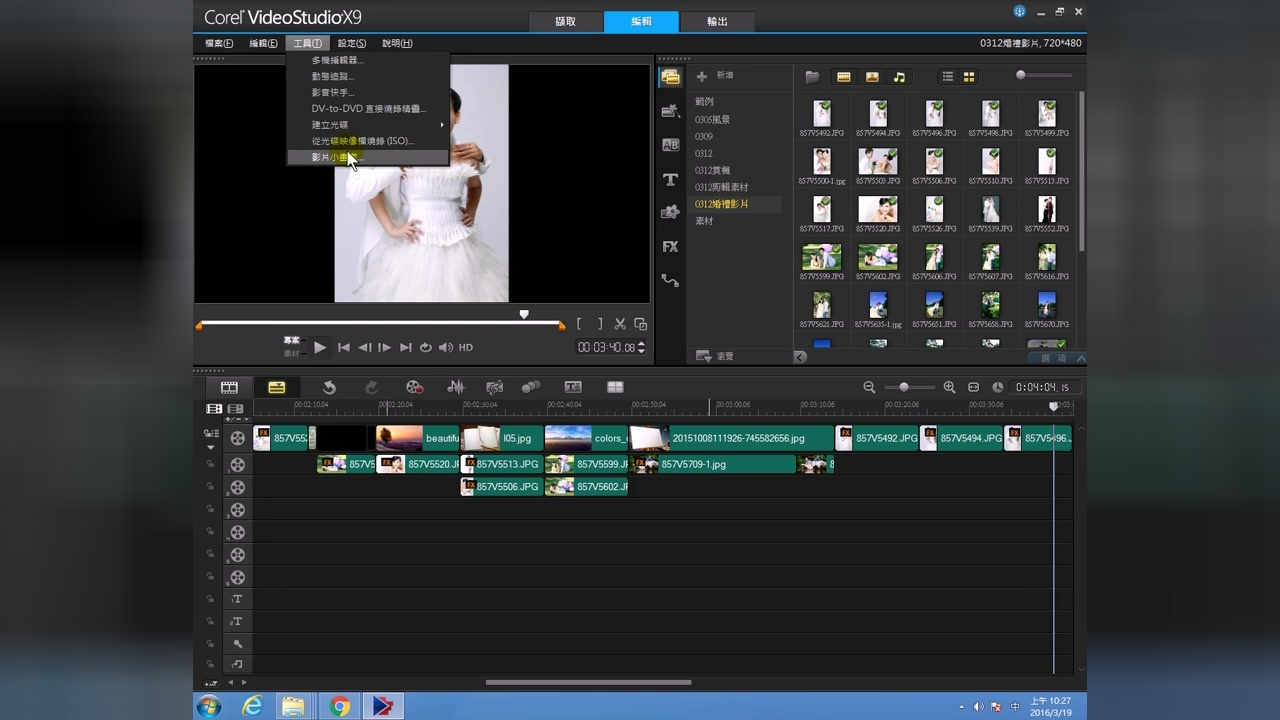The image size is (1280, 720).
Task: Set the mark-in bracket
Action: 579,324
